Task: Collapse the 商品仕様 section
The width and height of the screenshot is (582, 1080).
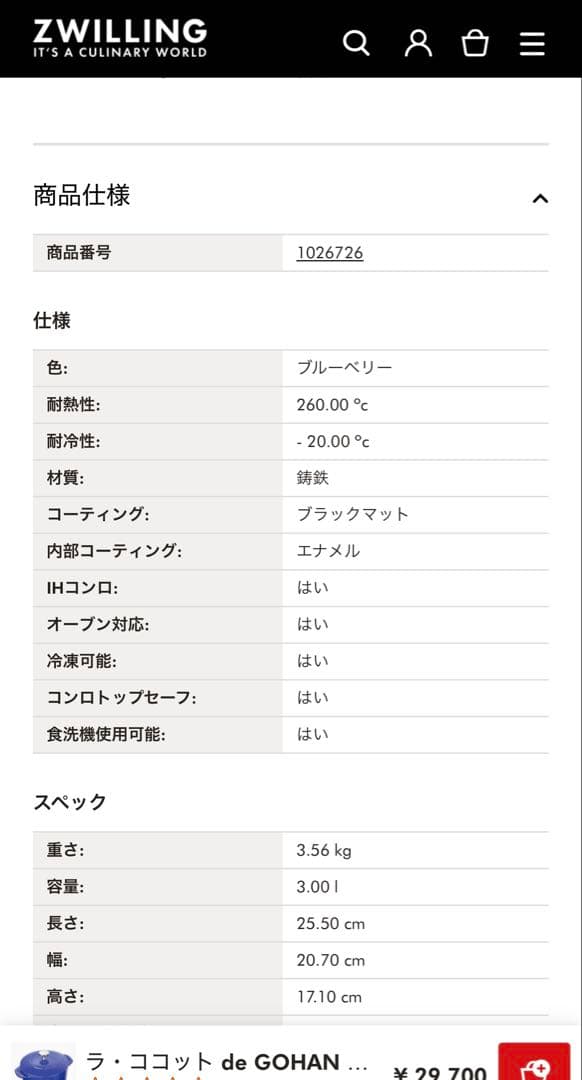Action: click(x=538, y=198)
